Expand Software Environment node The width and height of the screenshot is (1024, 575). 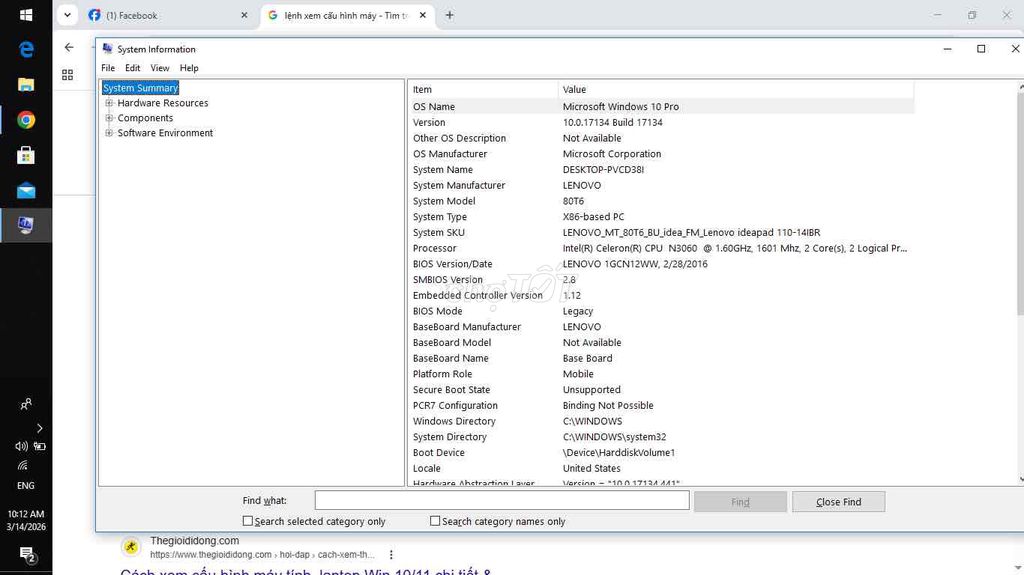(109, 133)
